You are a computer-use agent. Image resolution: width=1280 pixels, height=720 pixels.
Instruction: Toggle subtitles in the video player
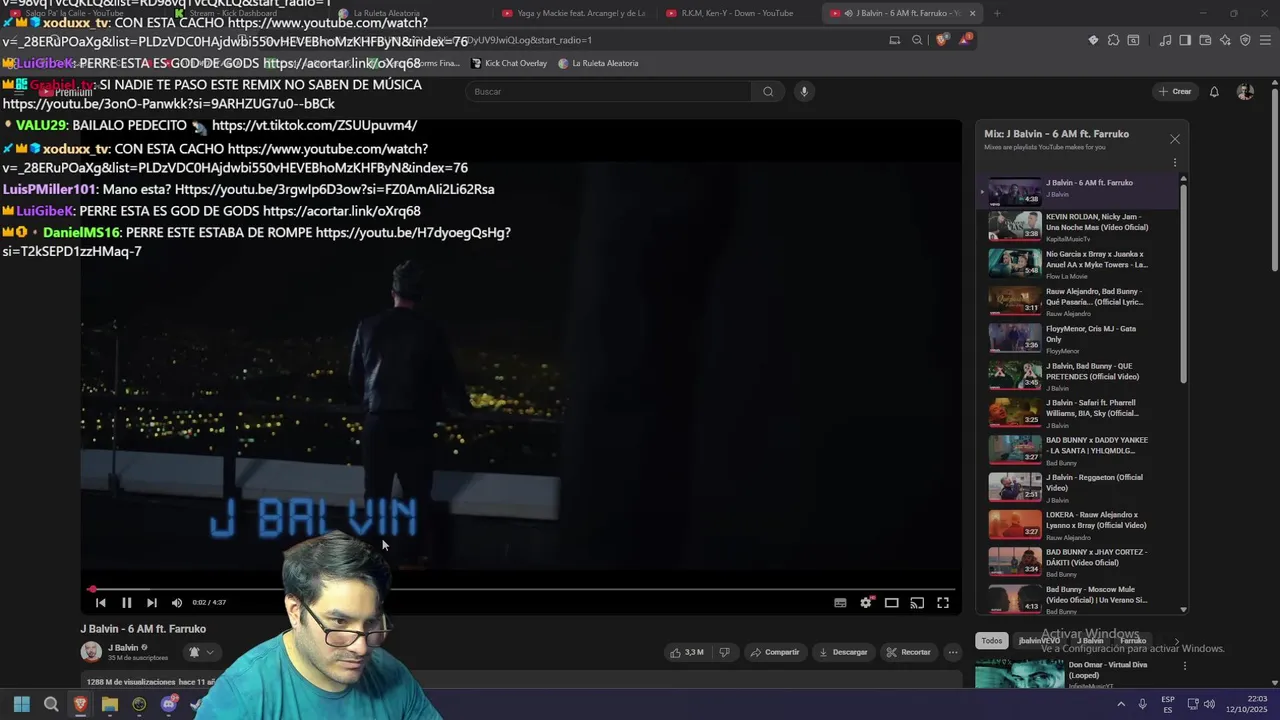click(840, 603)
